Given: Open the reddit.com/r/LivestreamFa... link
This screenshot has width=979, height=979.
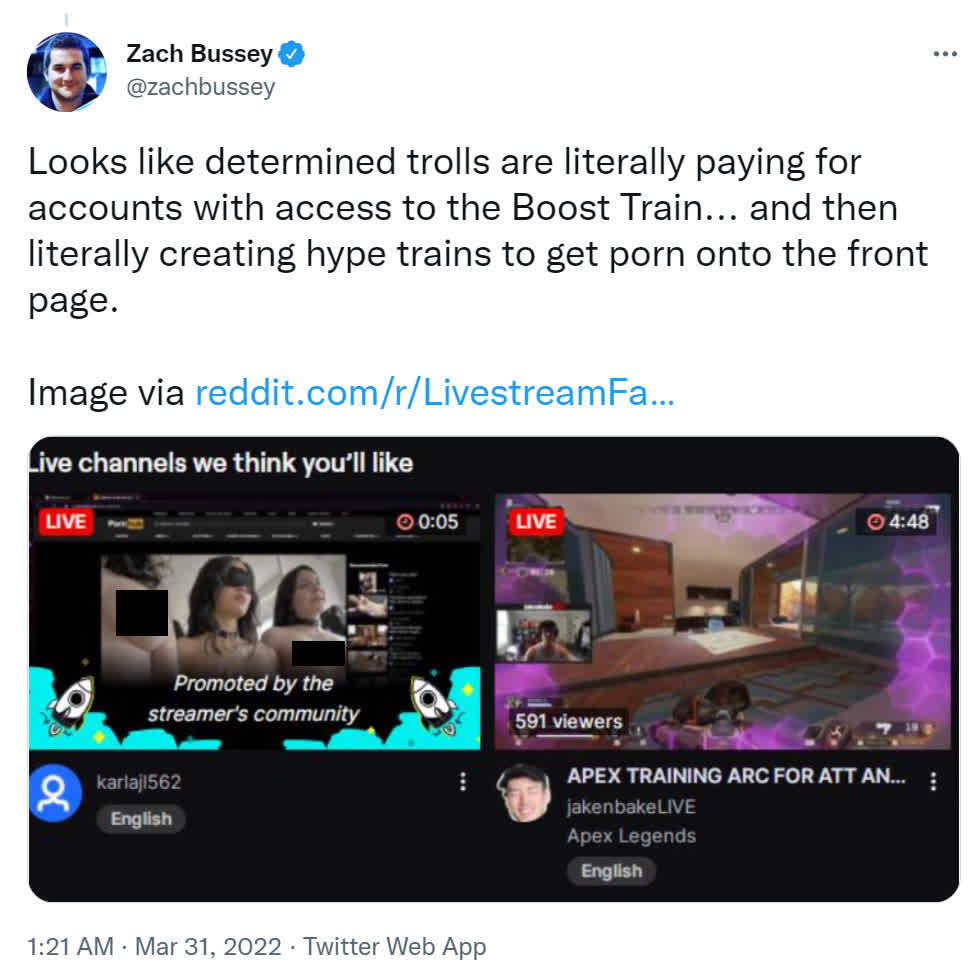Looking at the screenshot, I should coord(435,393).
